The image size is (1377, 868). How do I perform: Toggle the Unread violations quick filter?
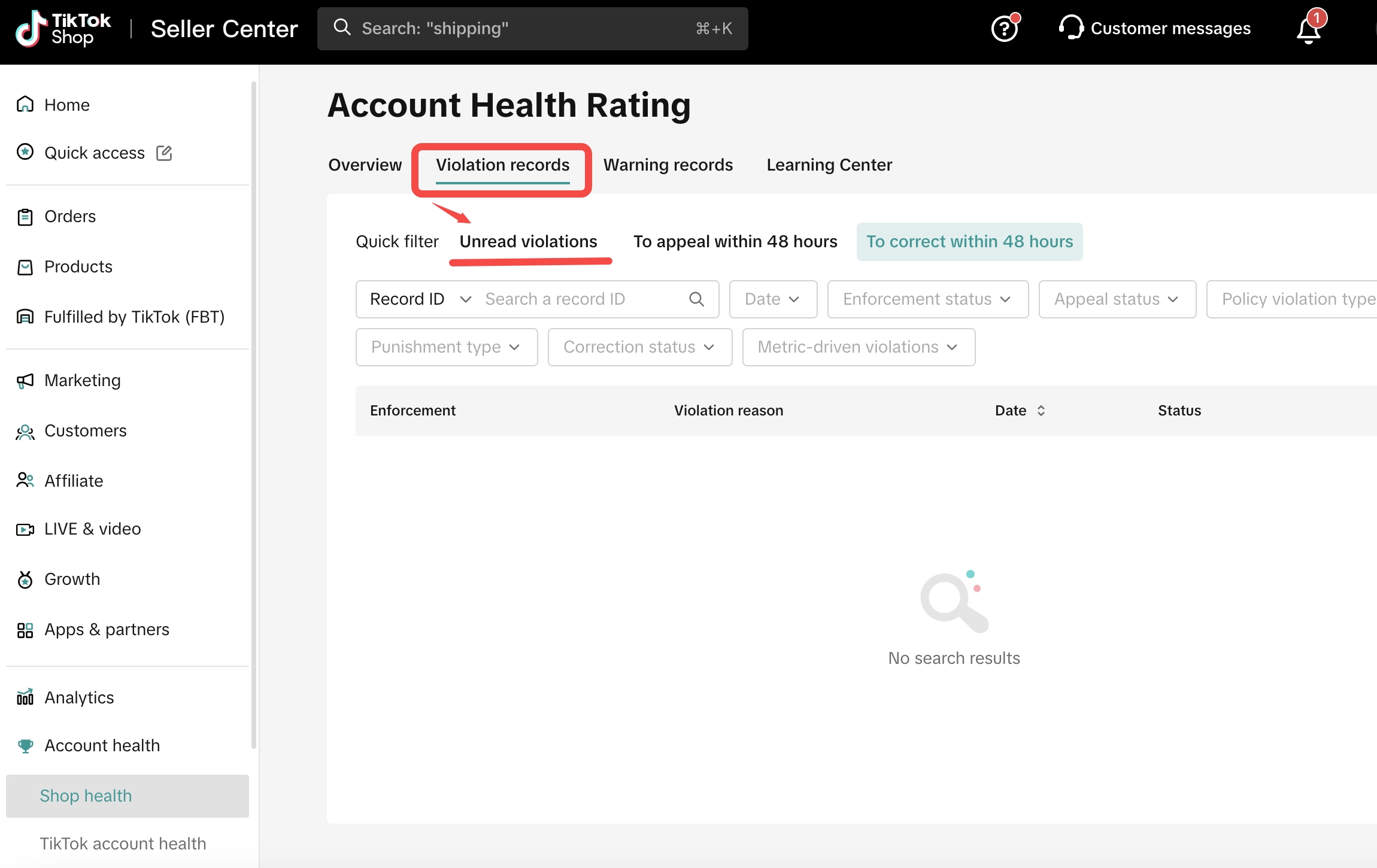click(x=528, y=242)
